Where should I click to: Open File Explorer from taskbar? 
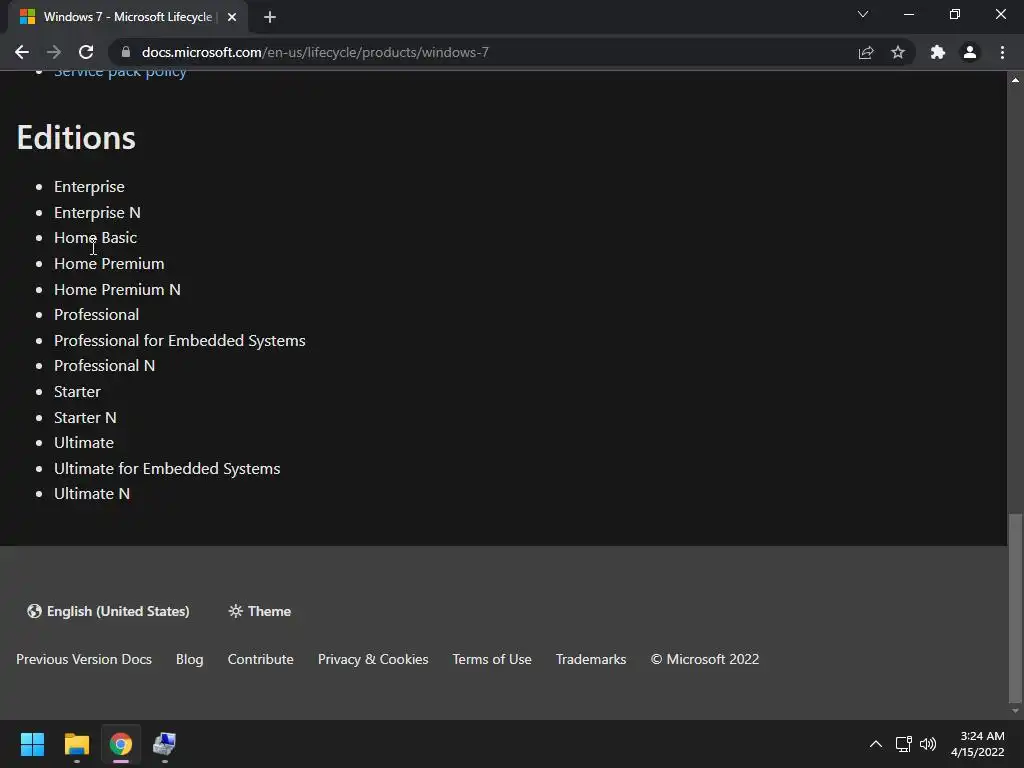click(77, 744)
